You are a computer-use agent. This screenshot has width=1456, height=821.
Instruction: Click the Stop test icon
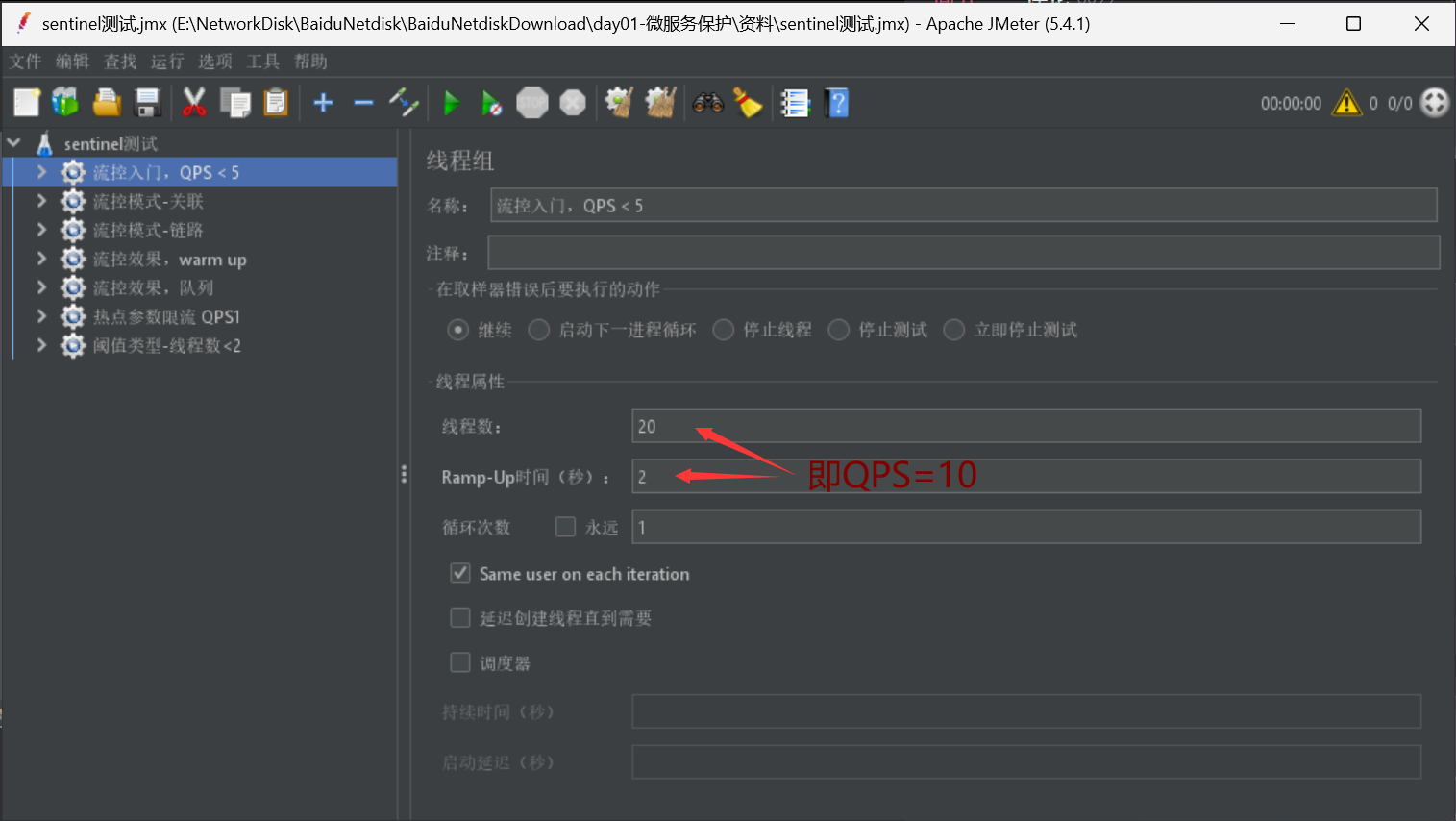532,102
